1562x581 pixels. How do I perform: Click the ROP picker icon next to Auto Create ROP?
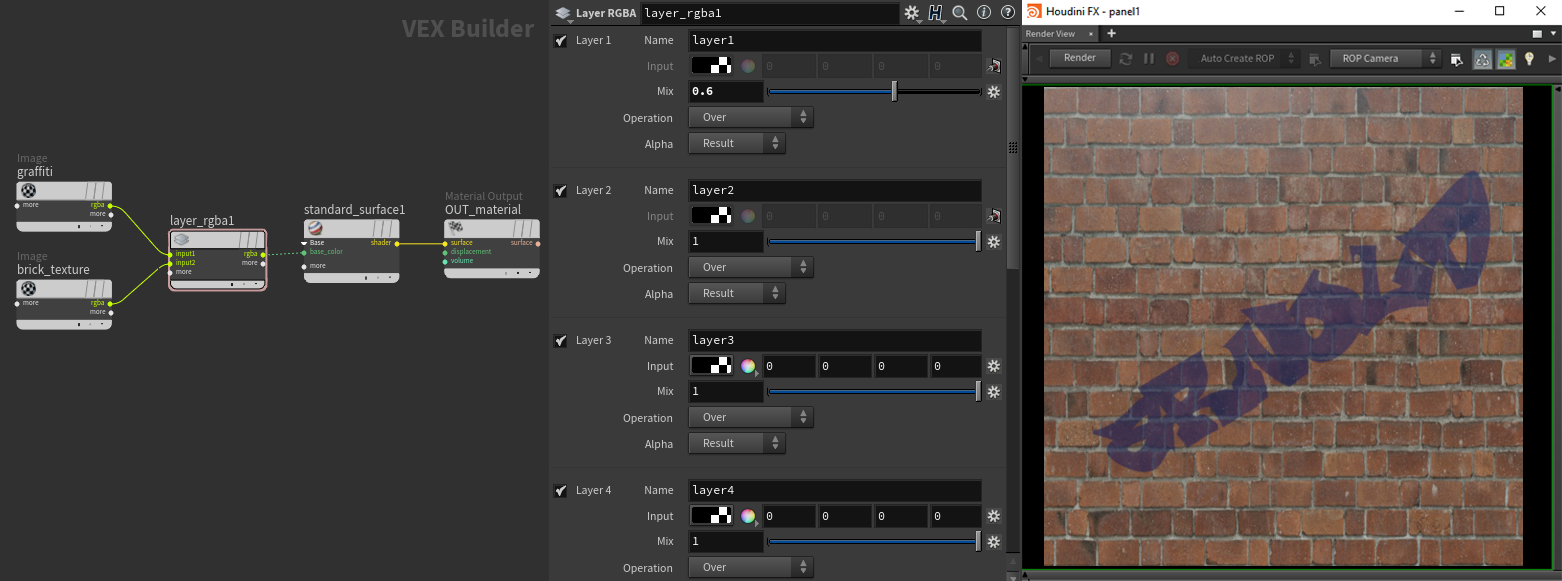[1315, 59]
